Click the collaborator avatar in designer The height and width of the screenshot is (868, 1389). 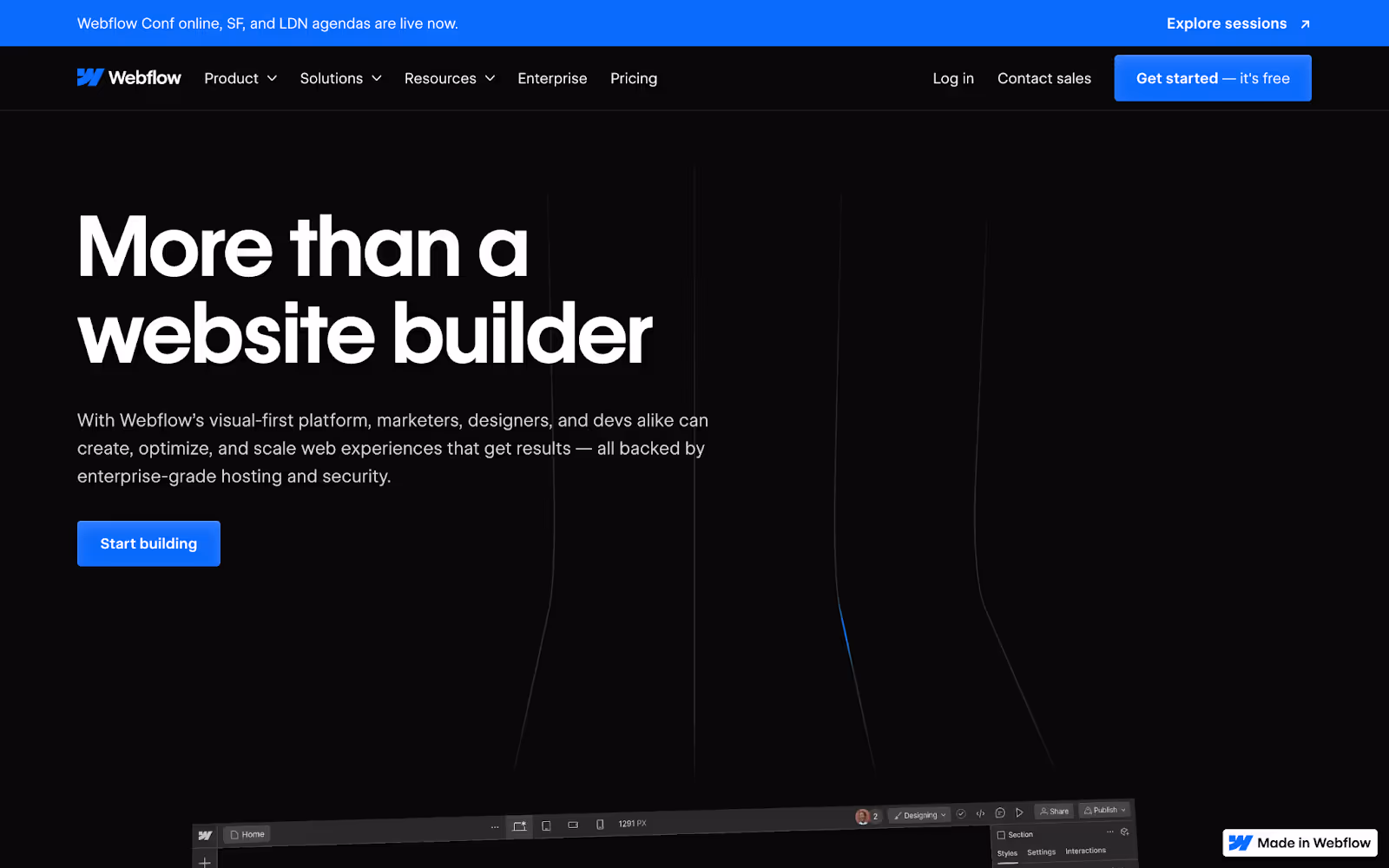tap(862, 817)
